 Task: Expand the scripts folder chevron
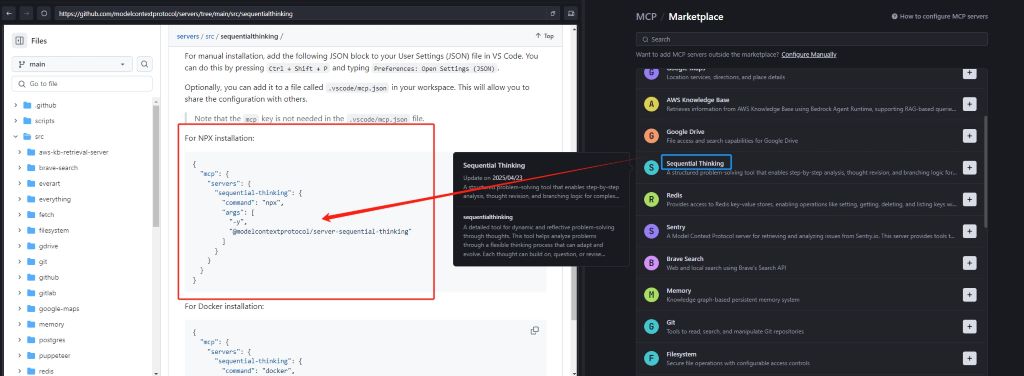pyautogui.click(x=16, y=121)
